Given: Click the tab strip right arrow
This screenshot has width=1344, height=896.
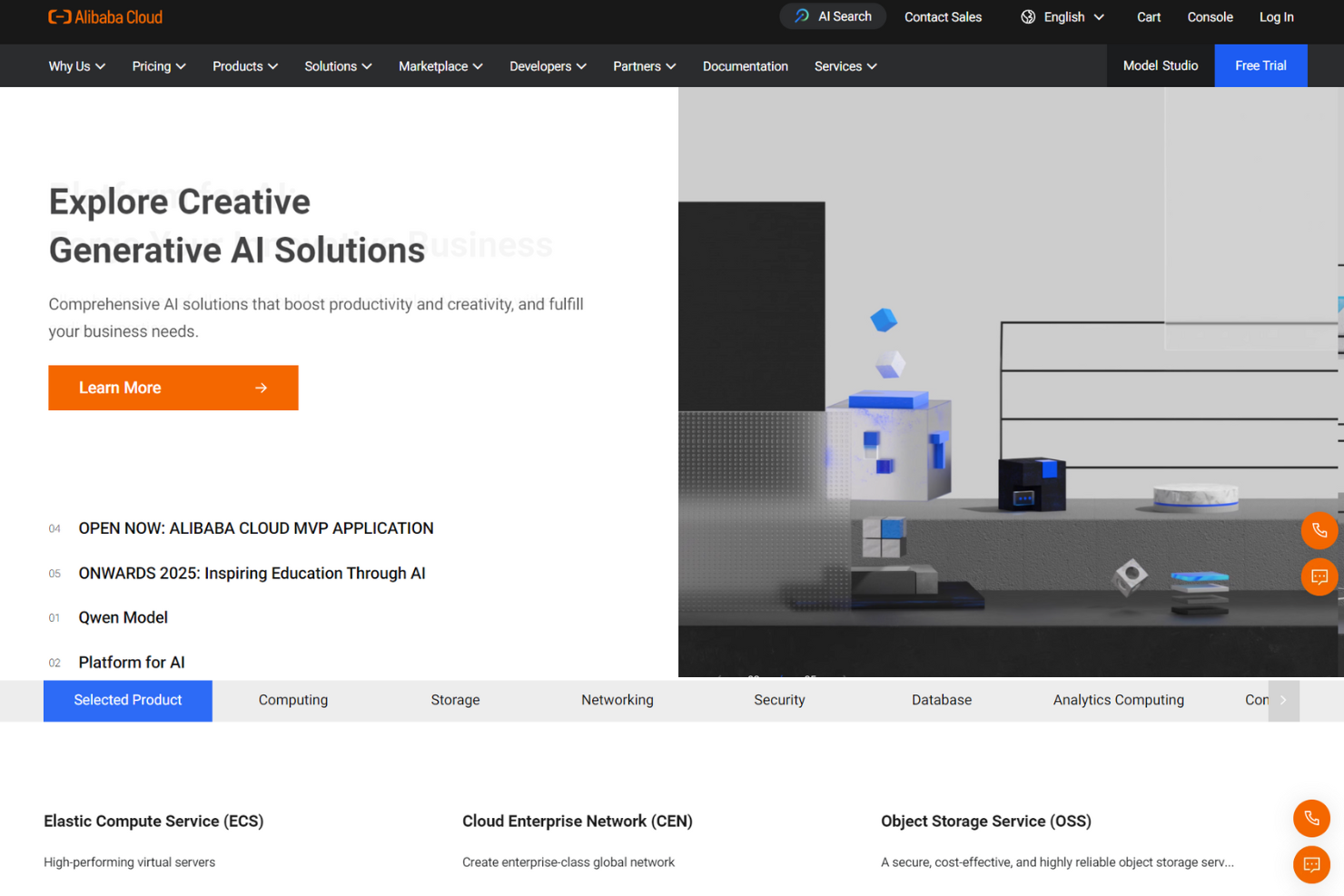Looking at the screenshot, I should [1283, 700].
